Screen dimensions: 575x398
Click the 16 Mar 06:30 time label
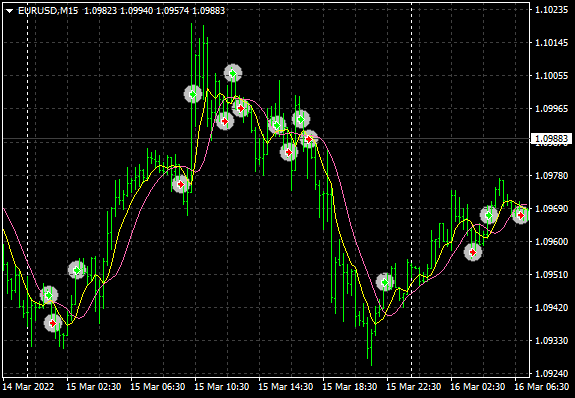click(x=542, y=387)
